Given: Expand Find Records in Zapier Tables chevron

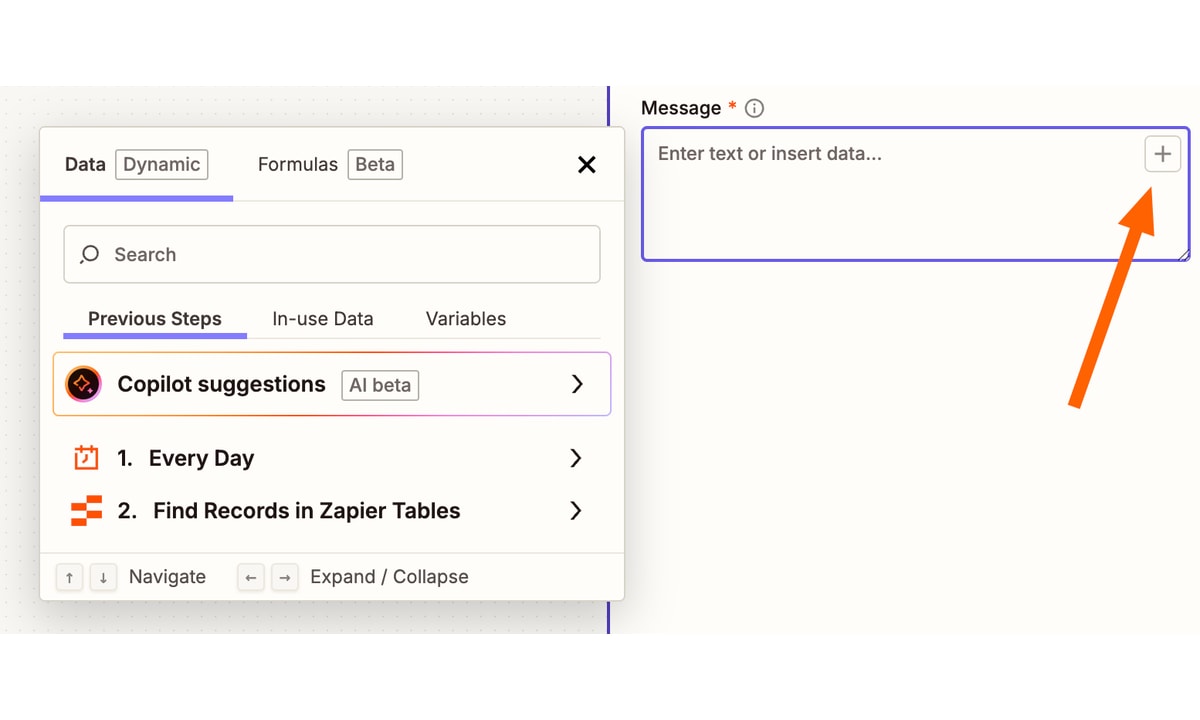Looking at the screenshot, I should pos(576,511).
